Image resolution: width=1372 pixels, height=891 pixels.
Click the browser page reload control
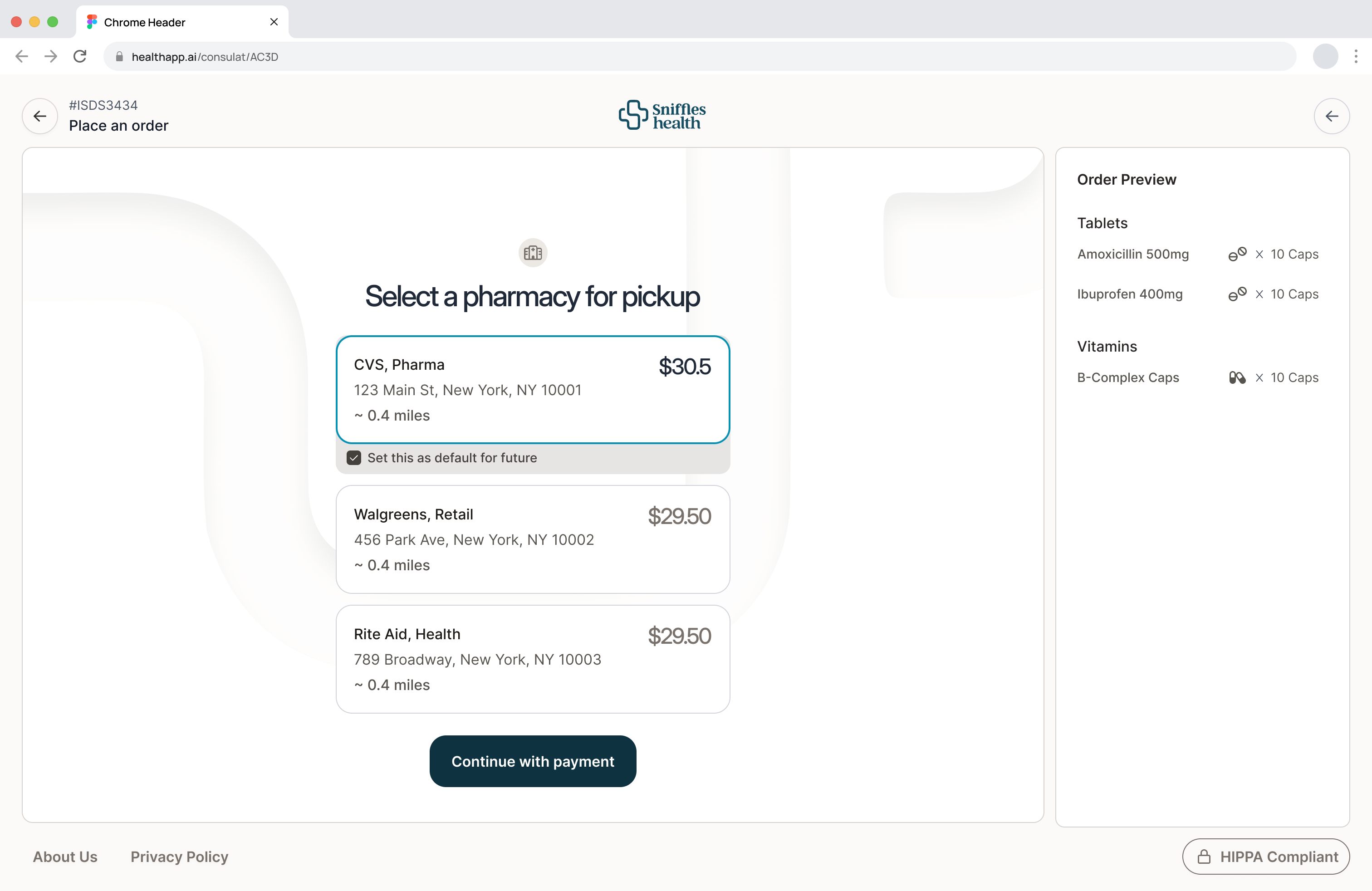80,56
